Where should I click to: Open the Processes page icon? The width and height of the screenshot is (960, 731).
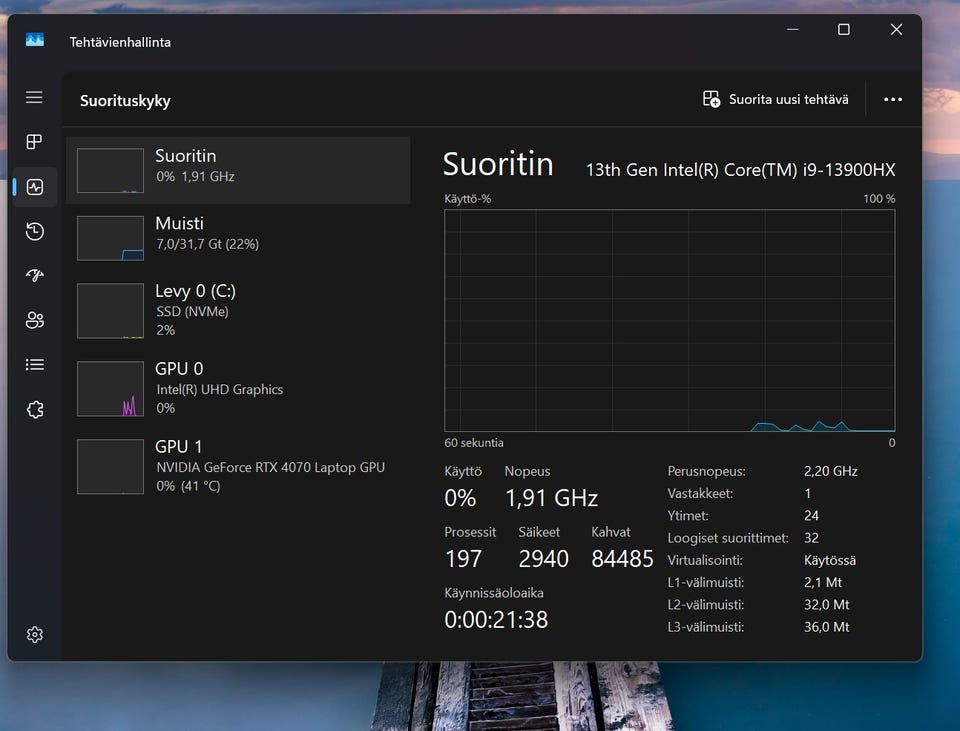pyautogui.click(x=35, y=142)
